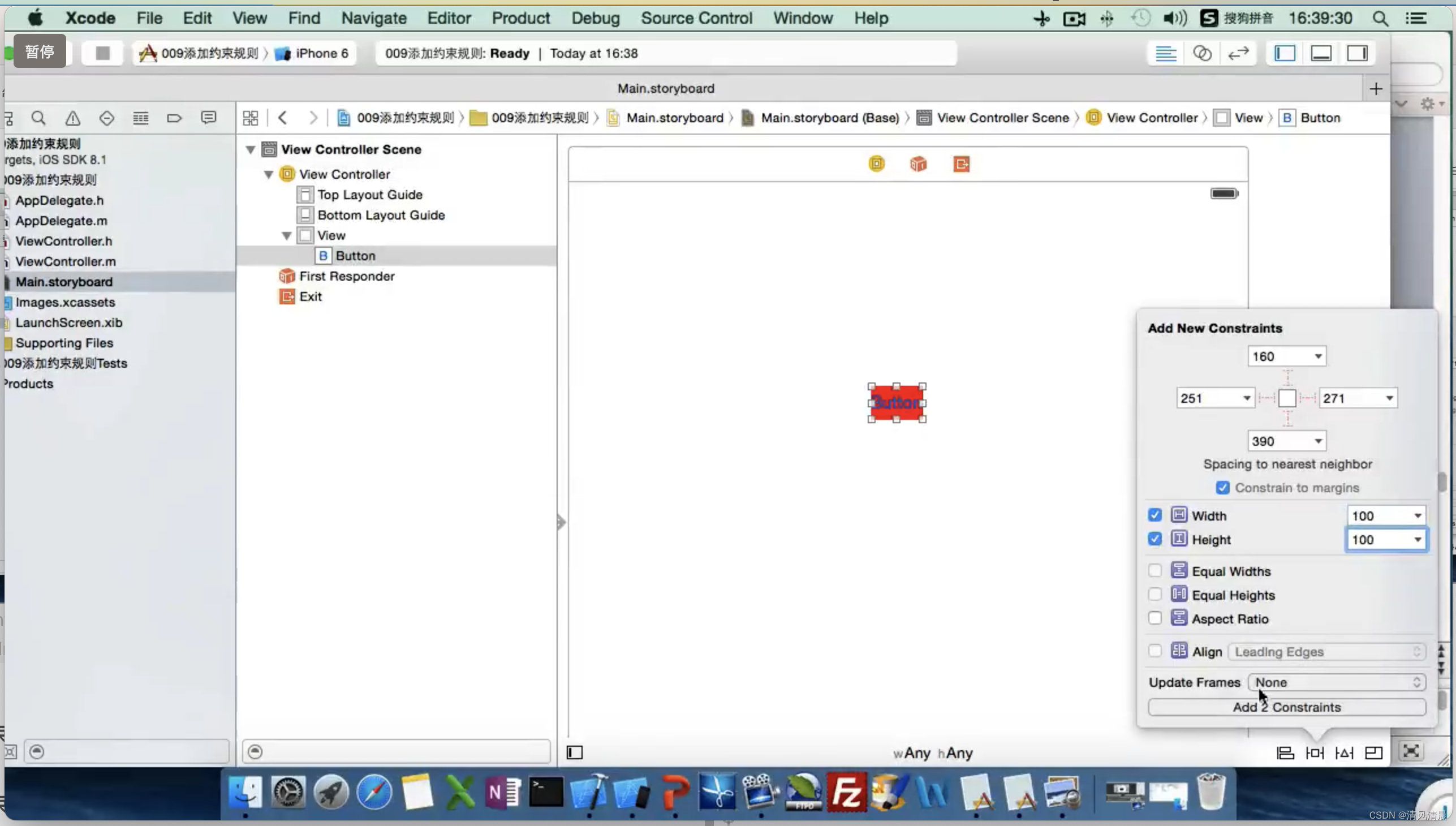Click the Align constraints icon in canvas bar
Viewport: 1456px width, 826px height.
(1285, 753)
